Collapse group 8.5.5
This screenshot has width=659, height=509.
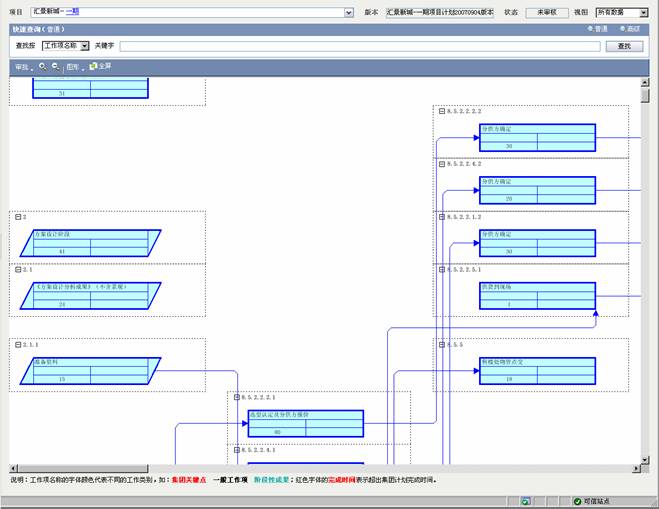click(440, 344)
